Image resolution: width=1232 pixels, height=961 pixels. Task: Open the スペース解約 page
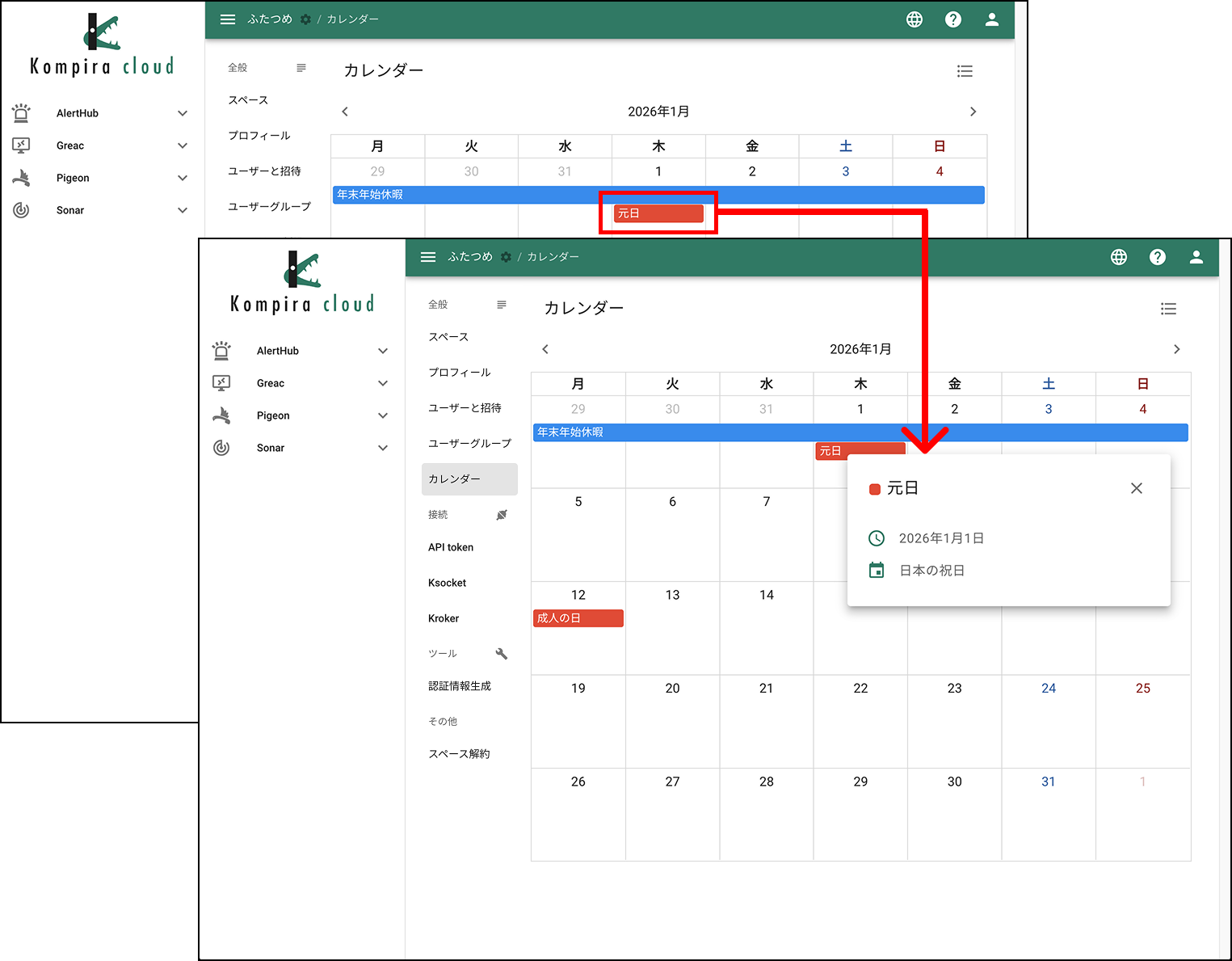click(x=458, y=753)
